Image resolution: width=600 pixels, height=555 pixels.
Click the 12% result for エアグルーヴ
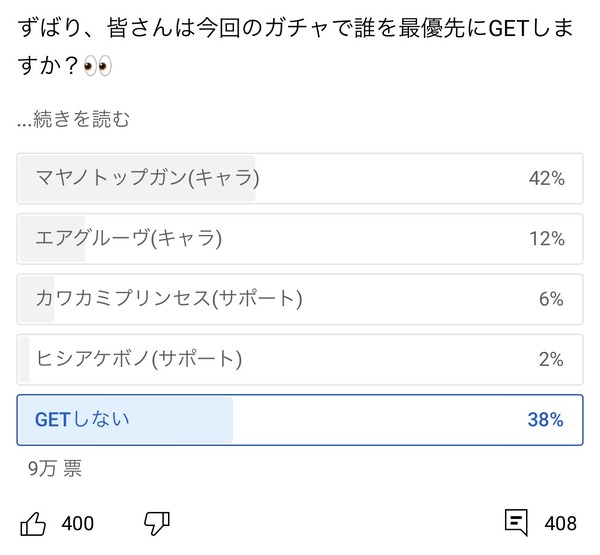pyautogui.click(x=547, y=239)
